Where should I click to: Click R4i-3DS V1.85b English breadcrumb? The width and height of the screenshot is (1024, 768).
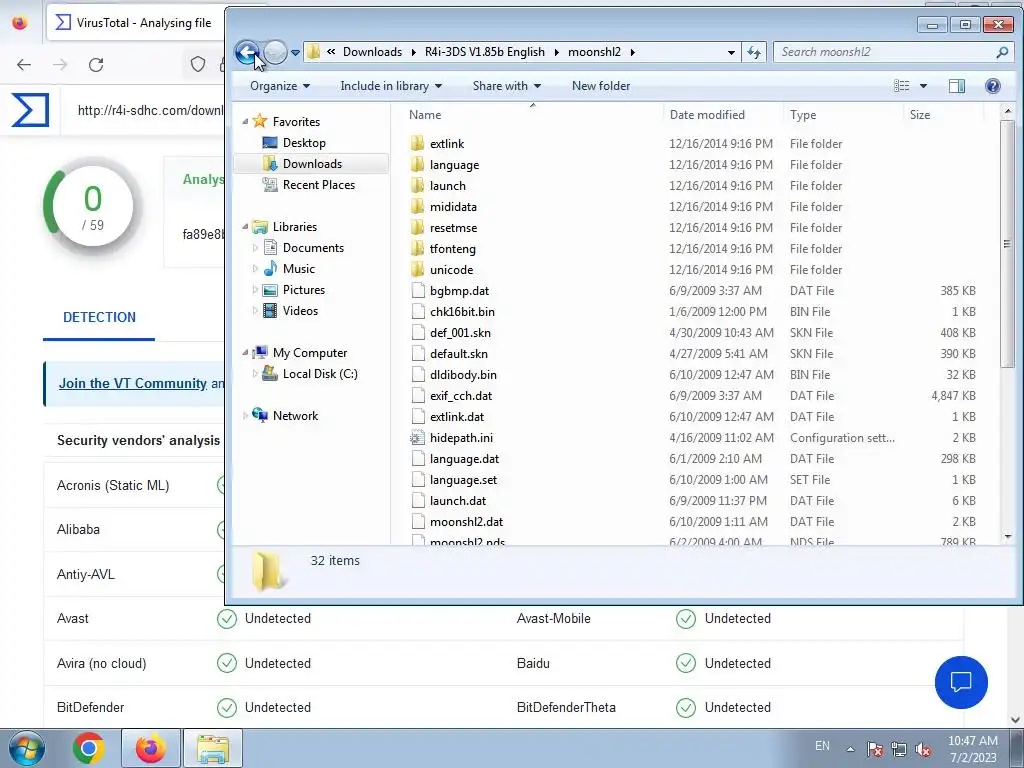coord(485,52)
